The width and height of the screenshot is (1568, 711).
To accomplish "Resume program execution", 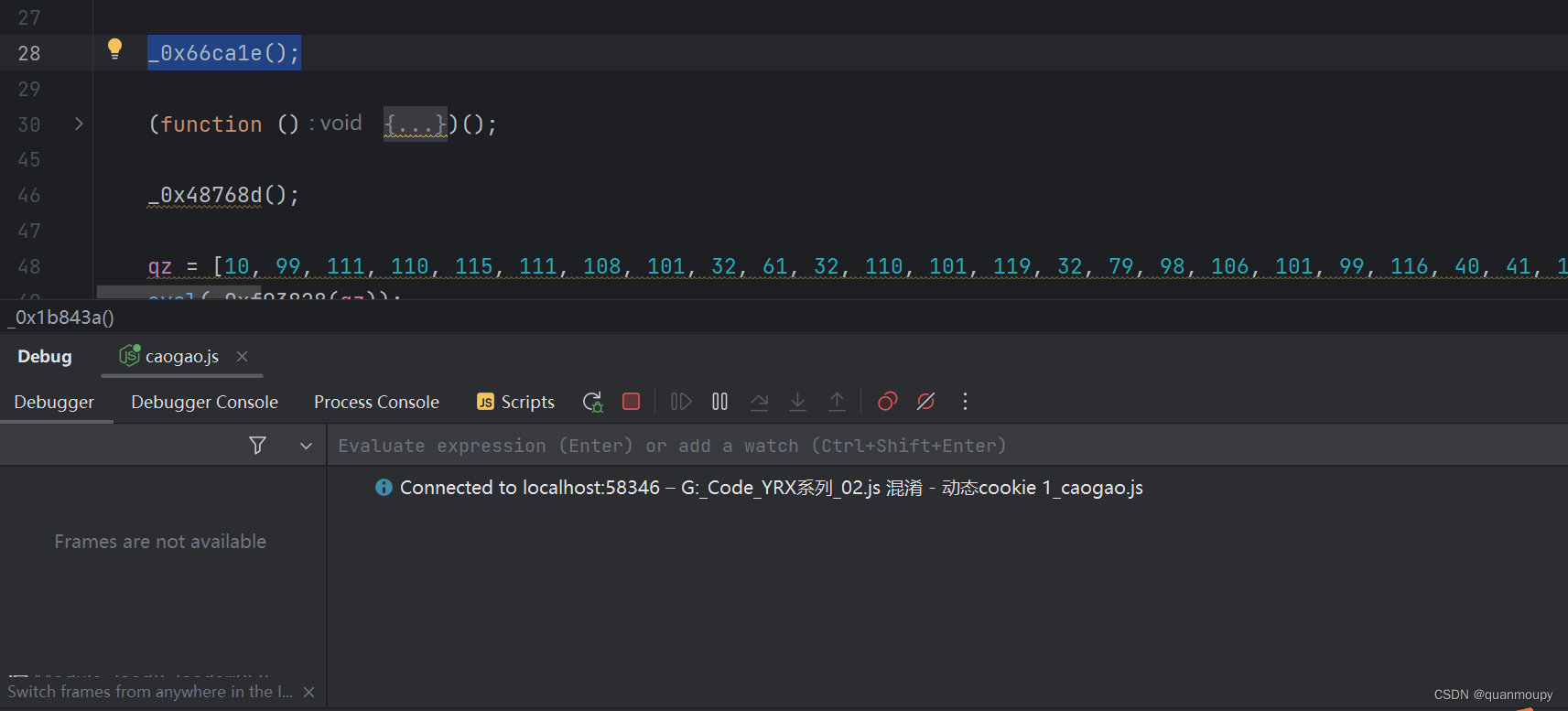I will tap(681, 402).
